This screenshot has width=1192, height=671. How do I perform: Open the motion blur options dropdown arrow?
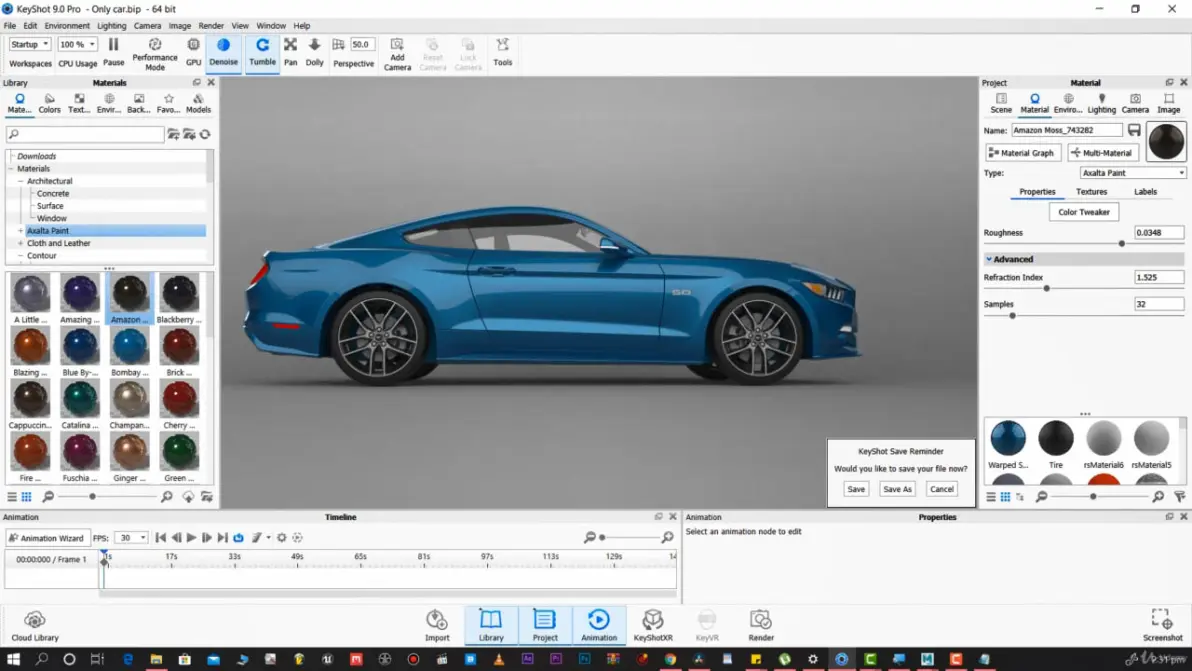[x=269, y=537]
